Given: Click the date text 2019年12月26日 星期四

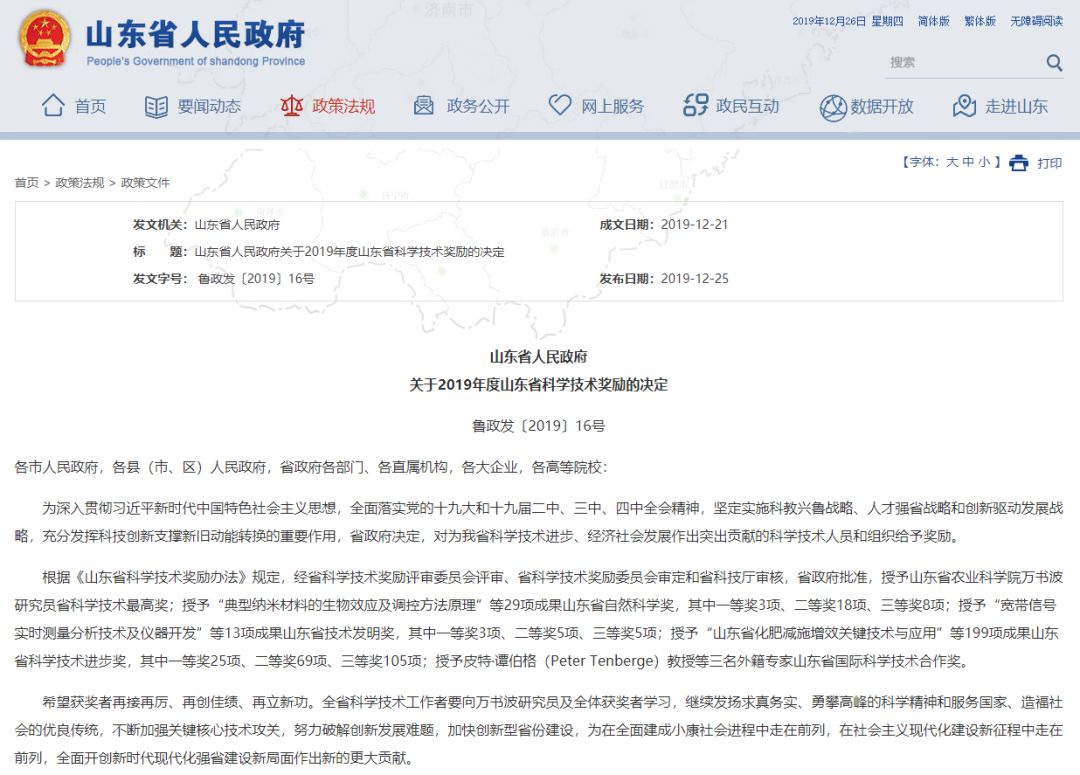Looking at the screenshot, I should tap(848, 21).
